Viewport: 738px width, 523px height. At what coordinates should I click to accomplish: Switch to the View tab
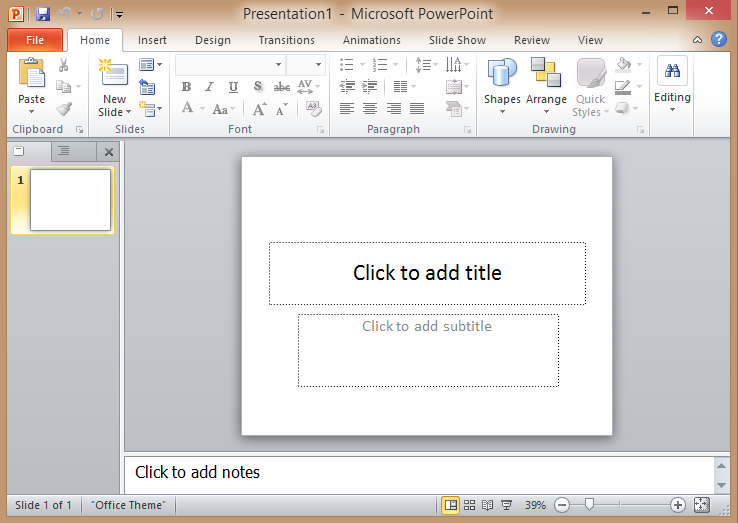(x=590, y=40)
